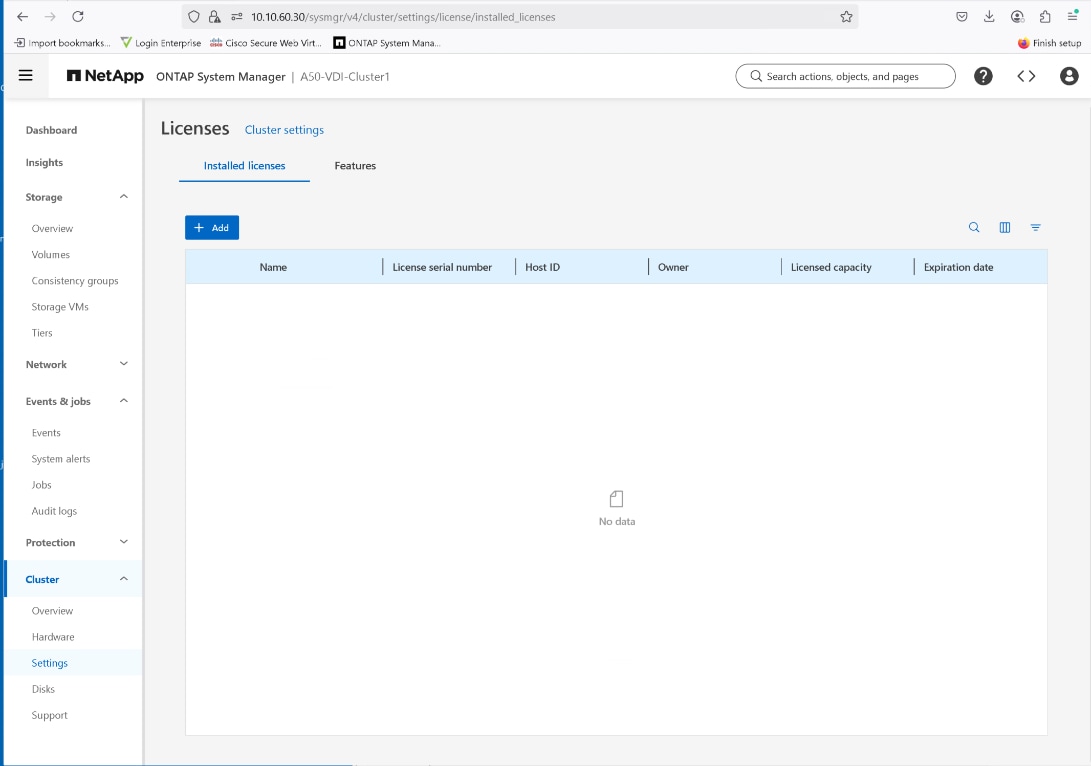The image size is (1091, 766).
Task: Sort by Expiration date column header
Action: click(x=958, y=267)
